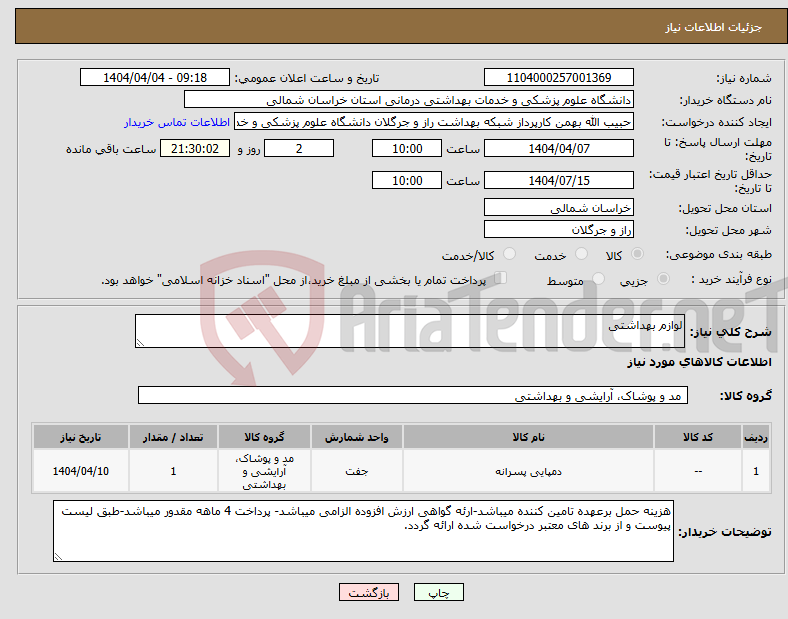The height and width of the screenshot is (619, 788).
Task: Click the price validity date 1404/07/15
Action: click(x=558, y=180)
